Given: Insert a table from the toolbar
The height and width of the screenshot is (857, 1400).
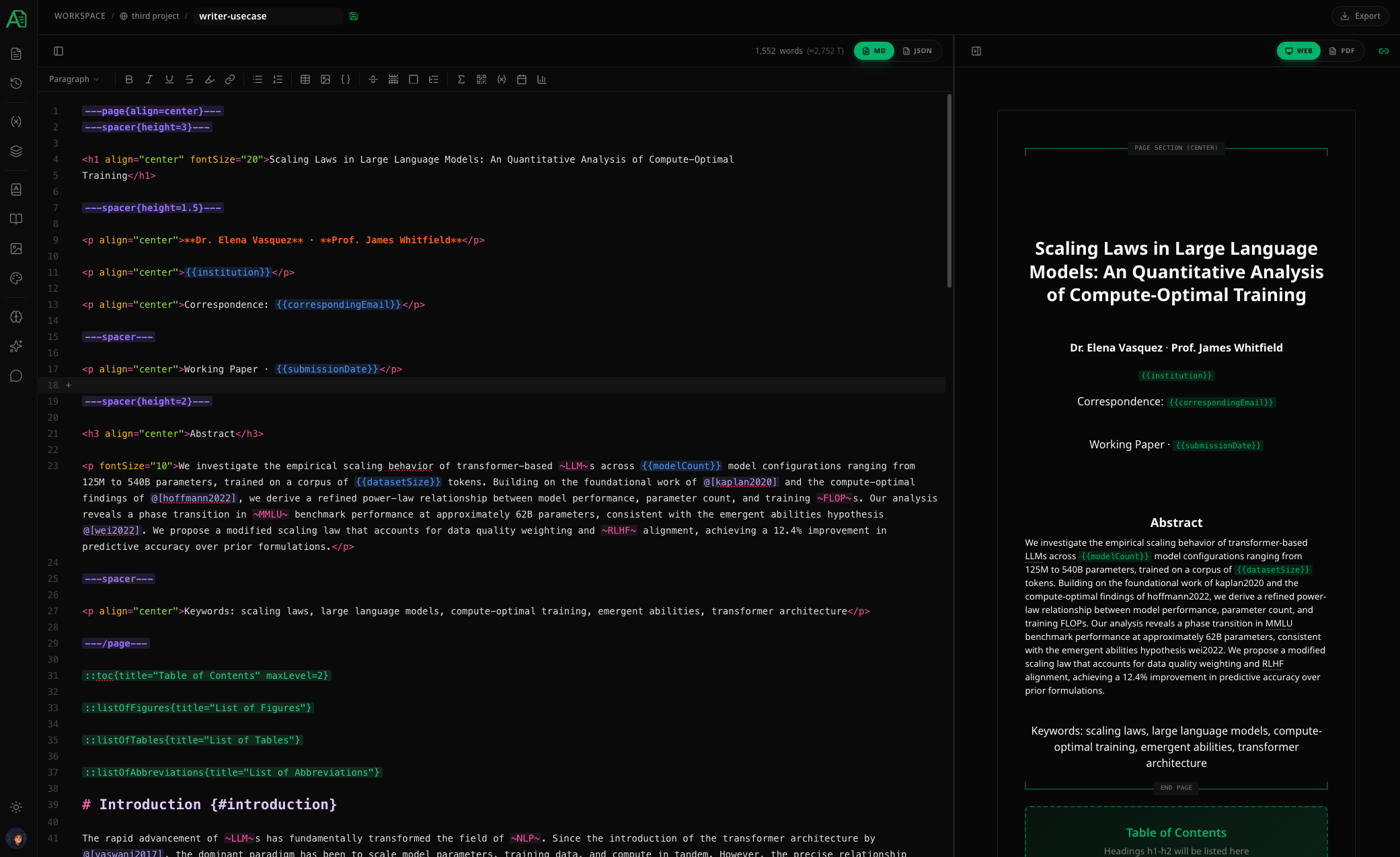Looking at the screenshot, I should point(305,79).
